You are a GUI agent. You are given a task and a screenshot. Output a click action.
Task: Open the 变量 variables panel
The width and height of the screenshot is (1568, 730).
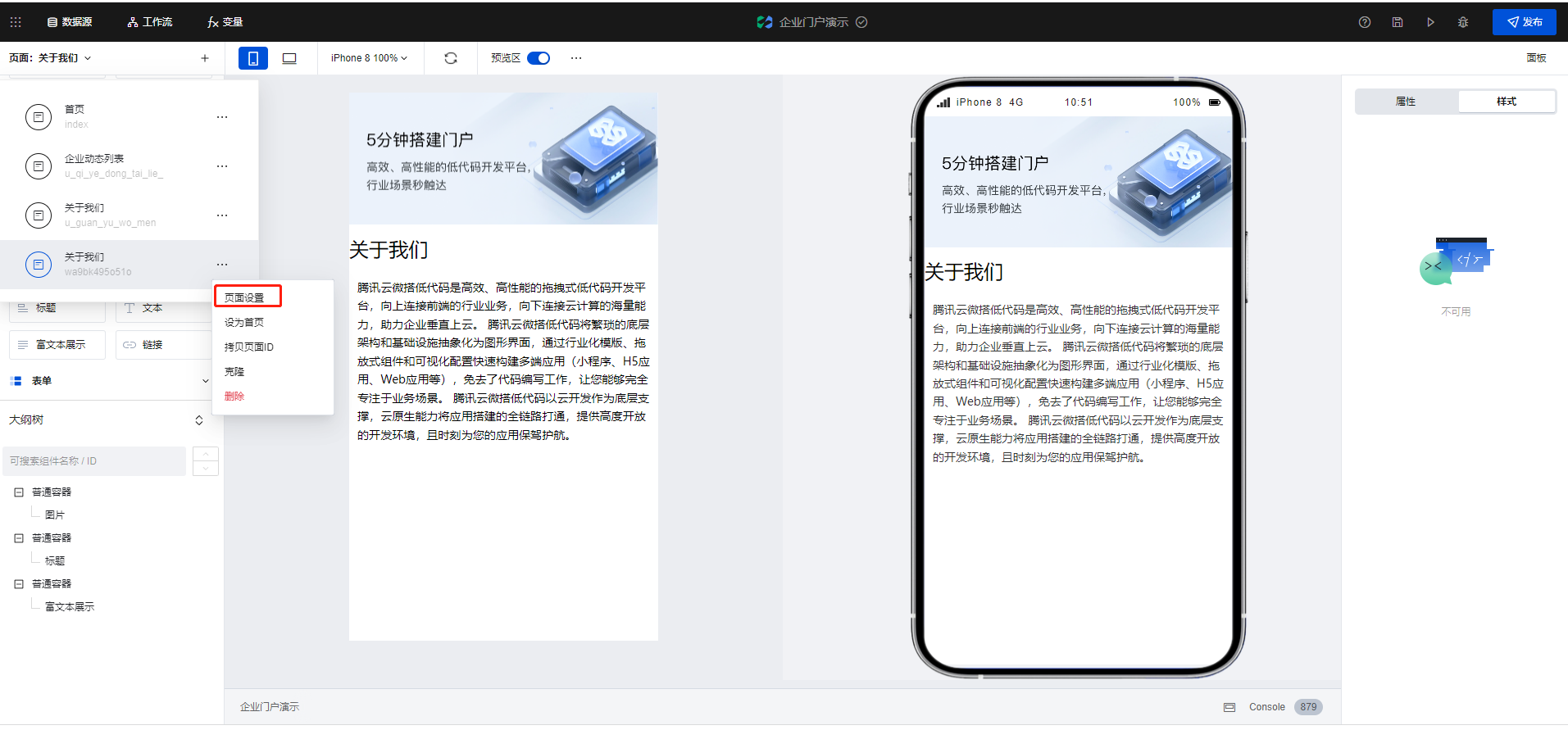[x=225, y=22]
